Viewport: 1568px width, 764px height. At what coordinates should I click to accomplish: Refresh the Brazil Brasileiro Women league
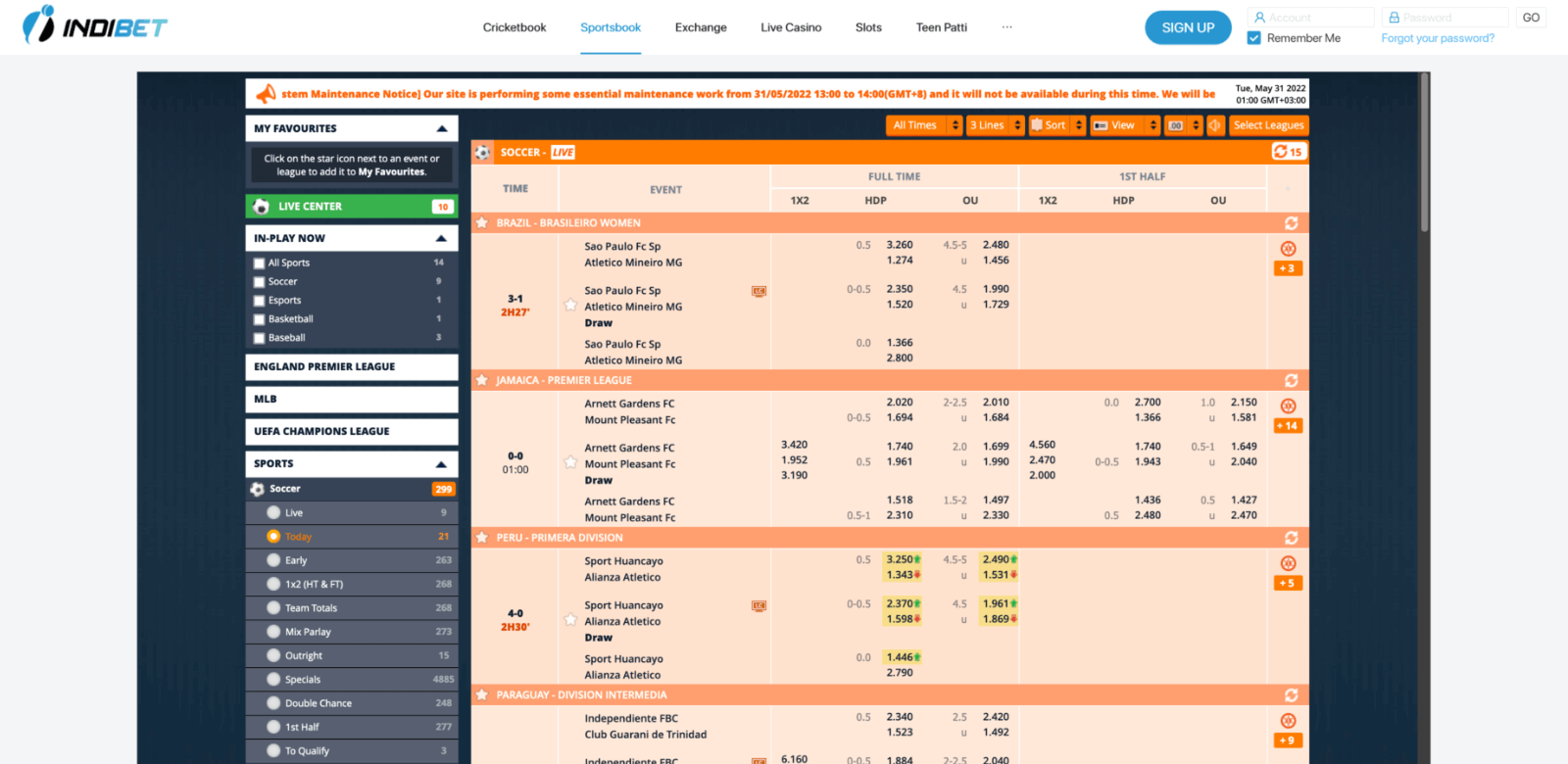coord(1291,223)
